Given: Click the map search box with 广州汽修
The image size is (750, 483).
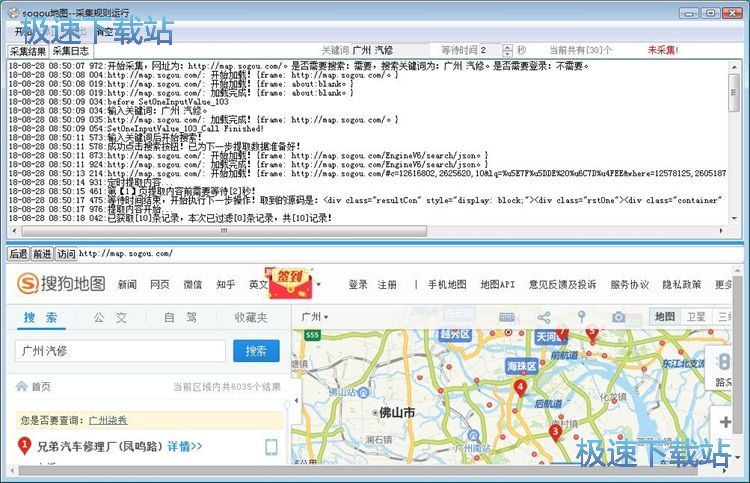Looking at the screenshot, I should (120, 351).
